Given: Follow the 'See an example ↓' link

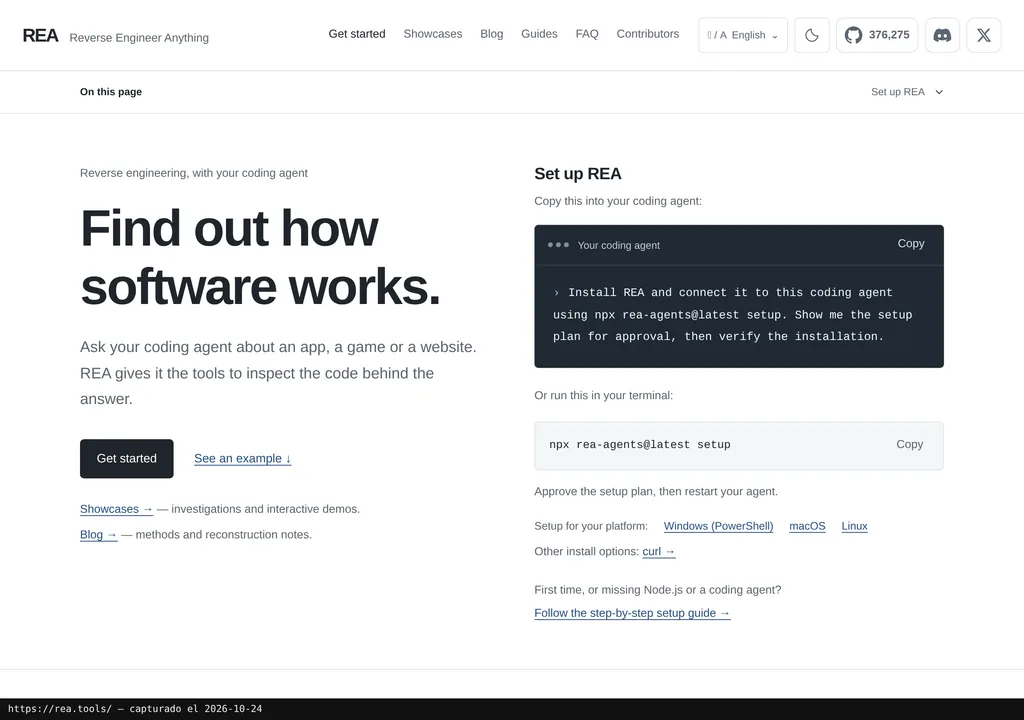Looking at the screenshot, I should tap(242, 459).
